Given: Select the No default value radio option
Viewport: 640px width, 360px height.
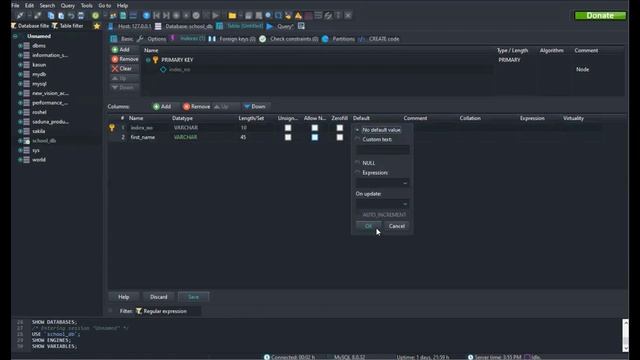Looking at the screenshot, I should tap(358, 130).
